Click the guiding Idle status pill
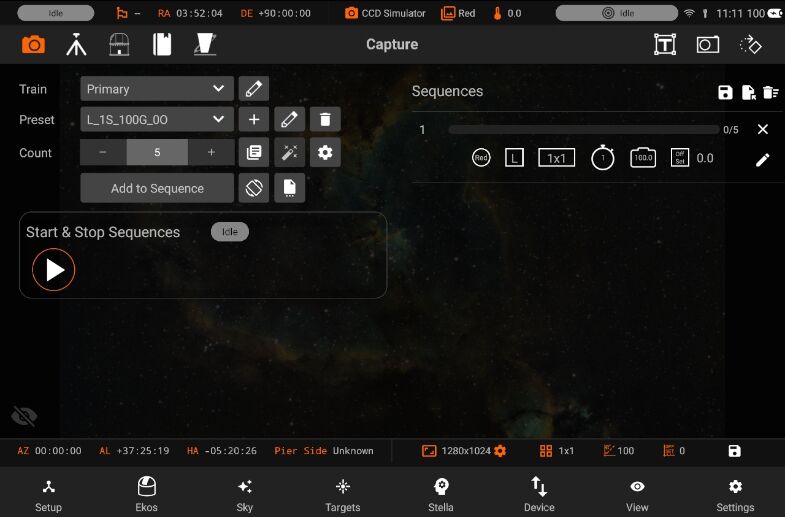This screenshot has height=517, width=785. [x=617, y=13]
